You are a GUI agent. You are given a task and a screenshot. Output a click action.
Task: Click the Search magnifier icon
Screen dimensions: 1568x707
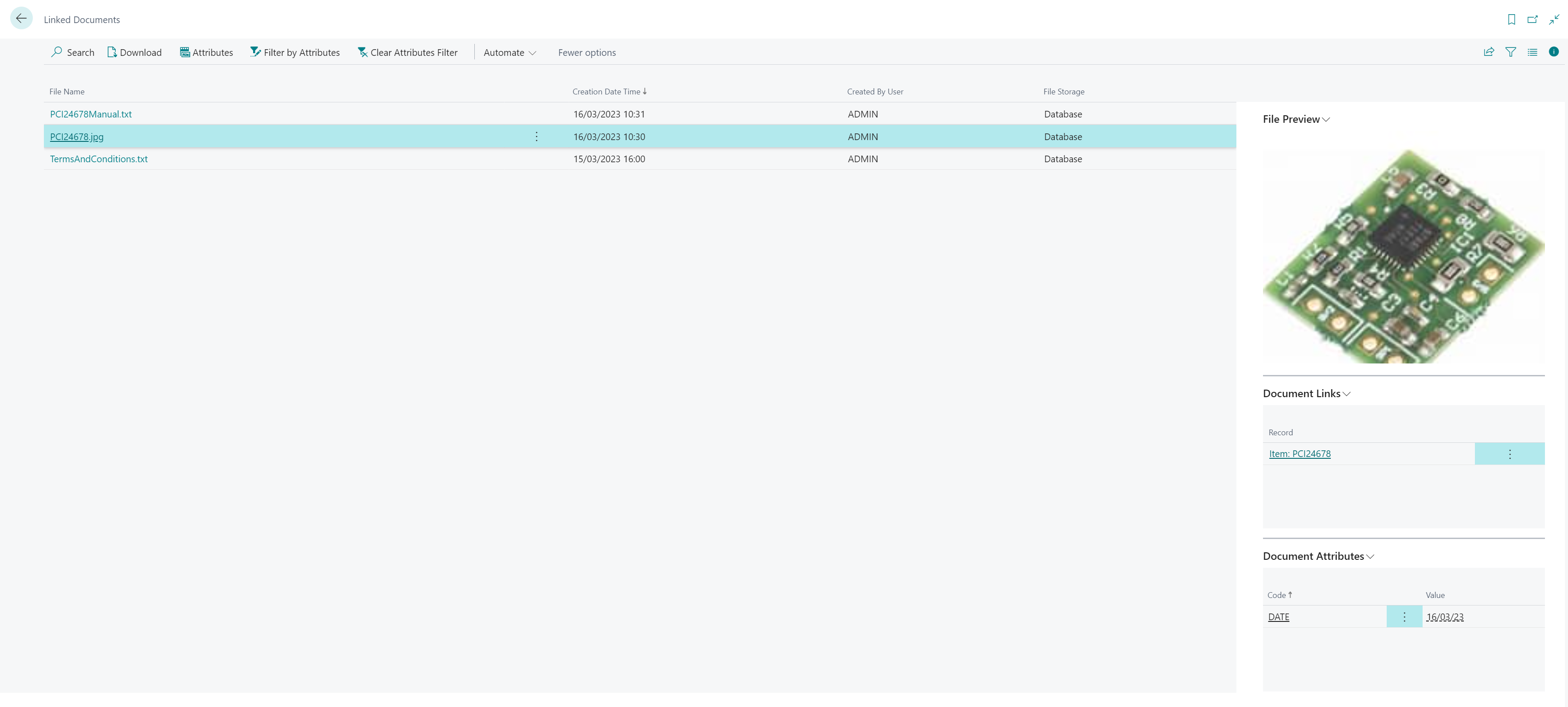point(56,52)
